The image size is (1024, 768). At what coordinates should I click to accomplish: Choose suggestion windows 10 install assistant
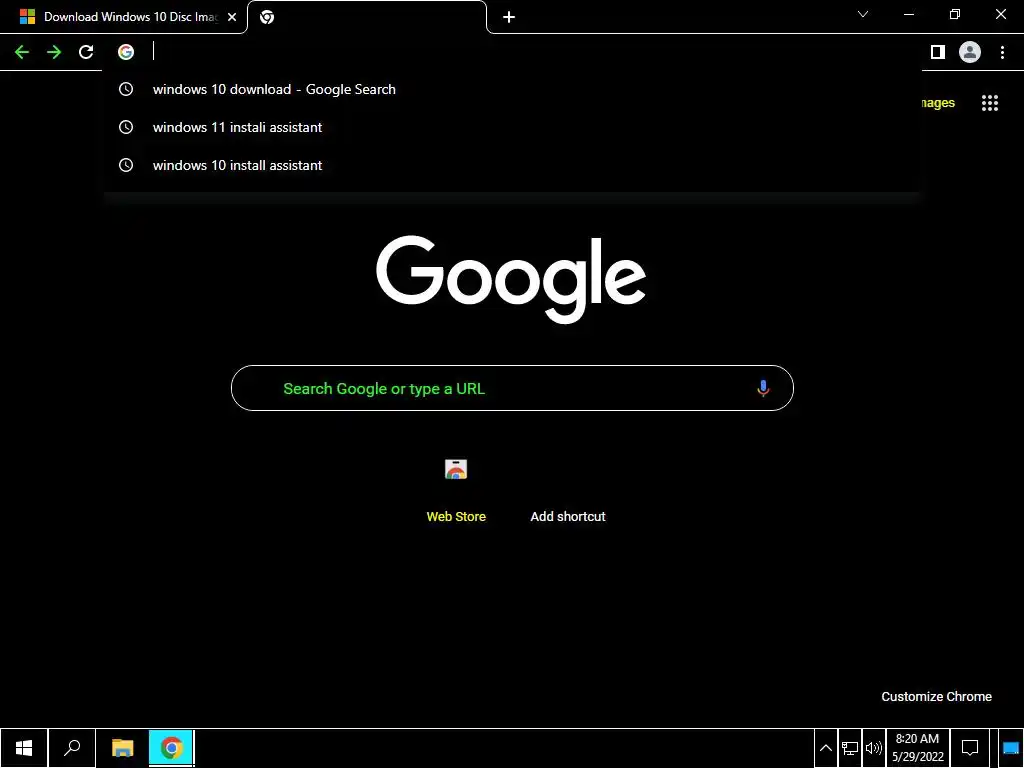(513, 165)
